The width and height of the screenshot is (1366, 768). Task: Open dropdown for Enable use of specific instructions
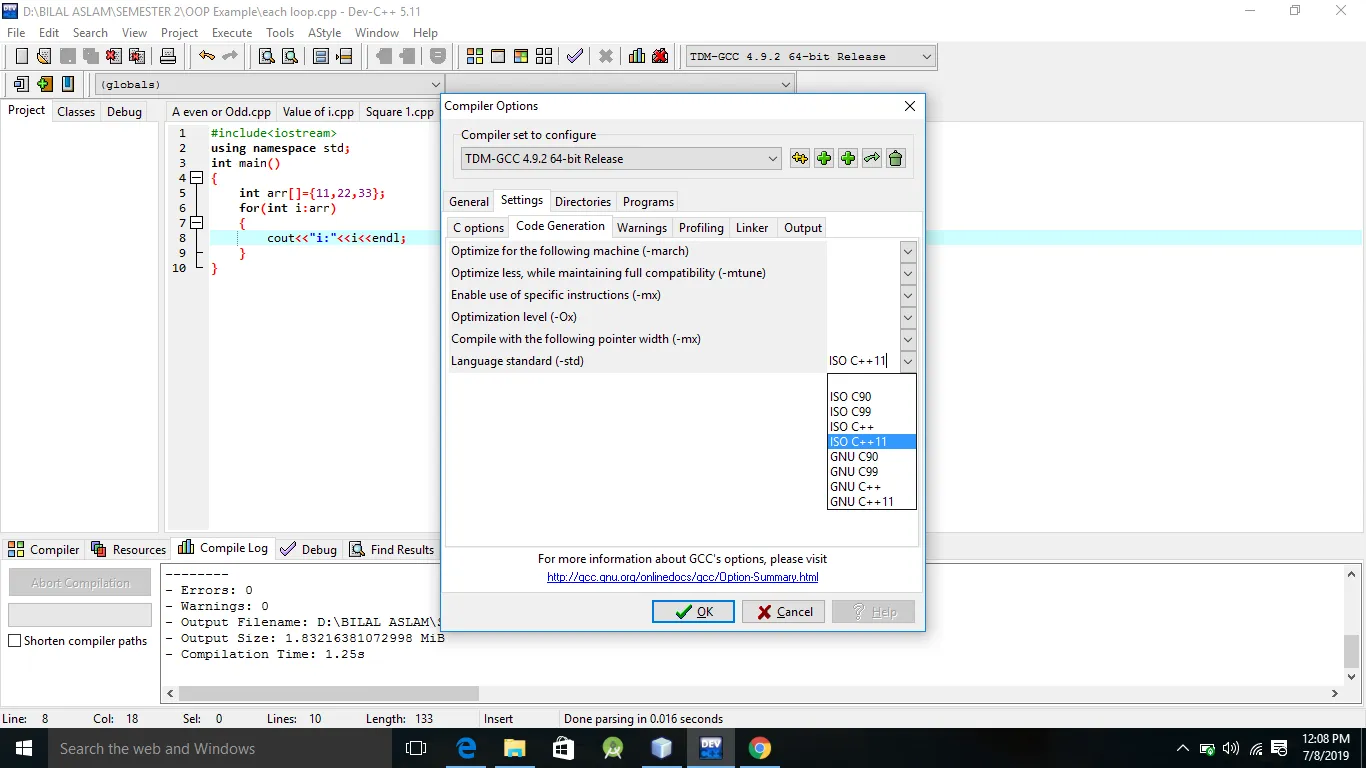908,295
